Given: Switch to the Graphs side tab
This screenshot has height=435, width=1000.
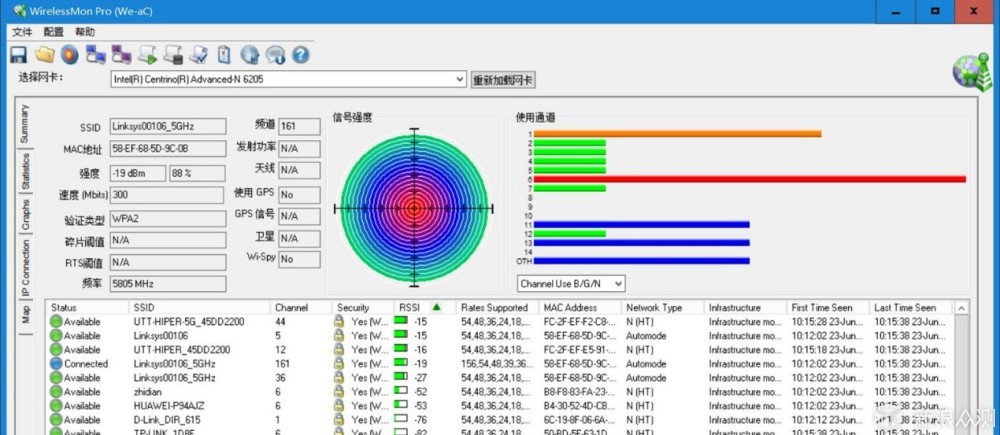Looking at the screenshot, I should coord(26,216).
